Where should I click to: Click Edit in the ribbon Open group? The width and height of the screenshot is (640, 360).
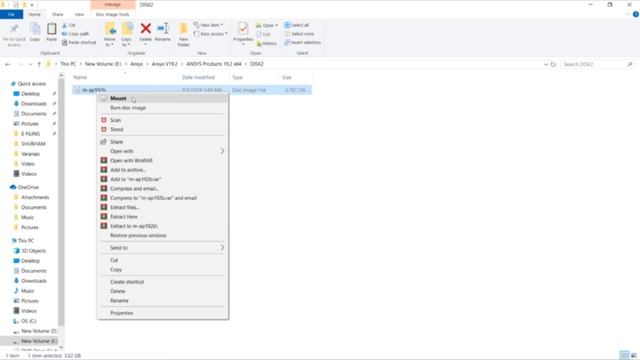click(x=263, y=34)
